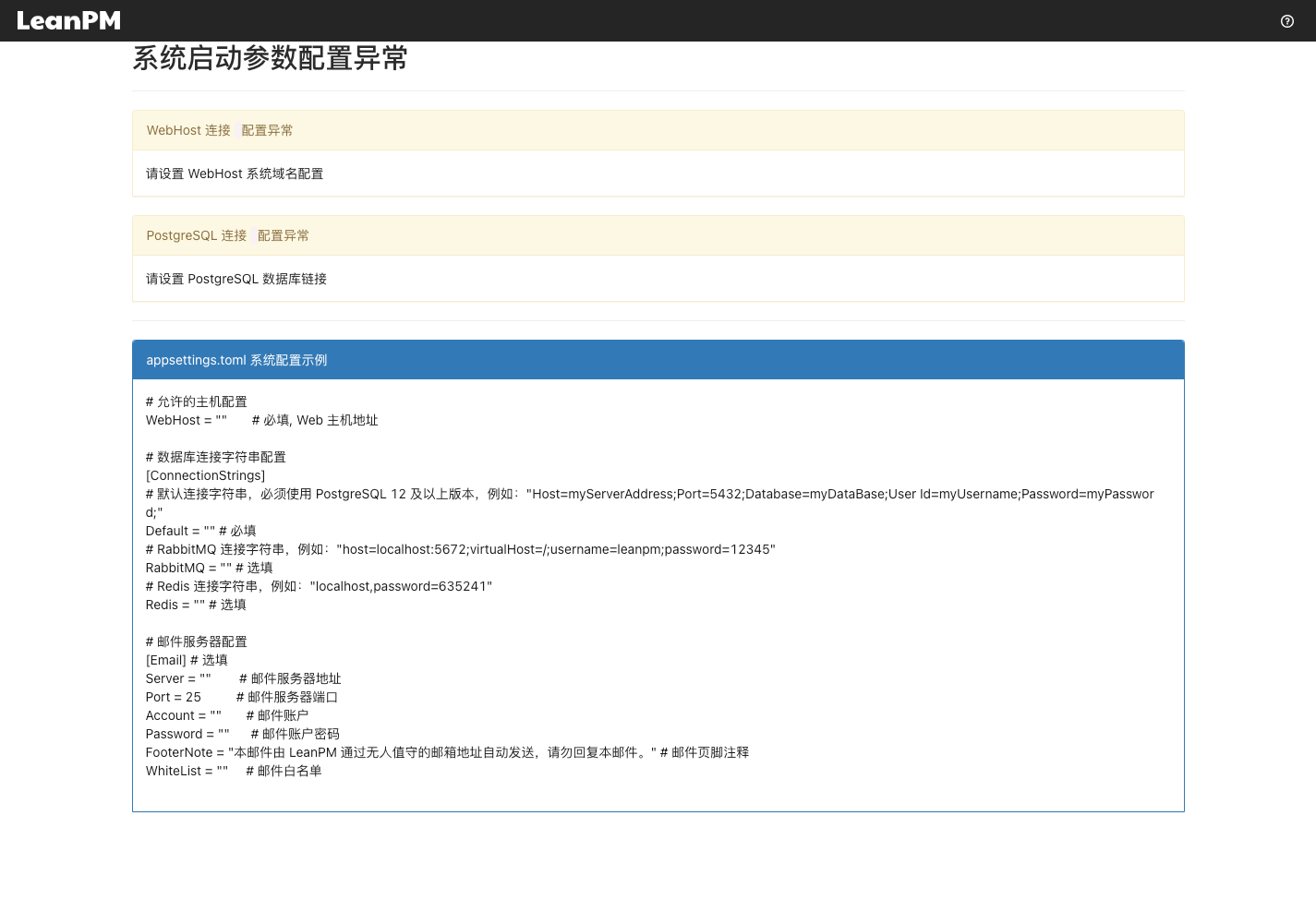This screenshot has width=1316, height=899.
Task: Click the Redis = "" # 选填 line
Action: tap(196, 605)
